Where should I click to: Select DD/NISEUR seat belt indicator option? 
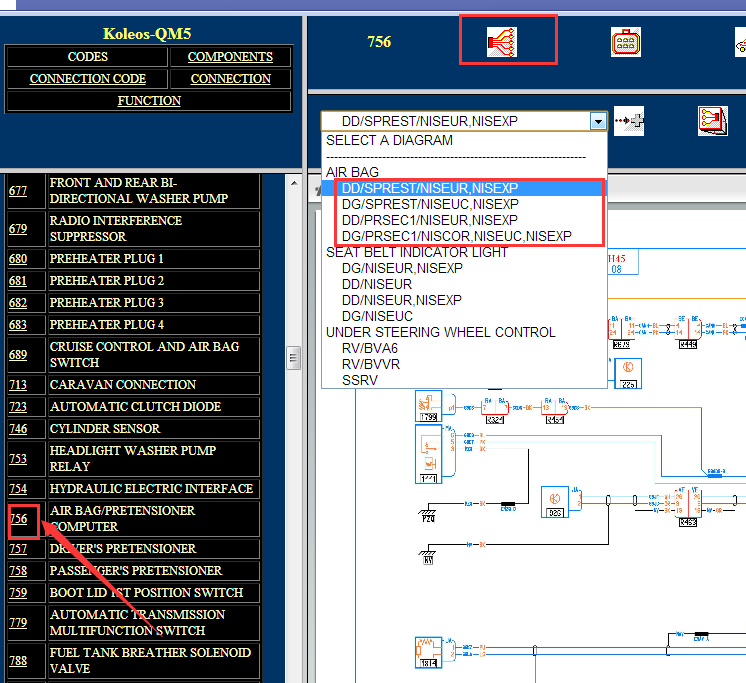click(377, 284)
